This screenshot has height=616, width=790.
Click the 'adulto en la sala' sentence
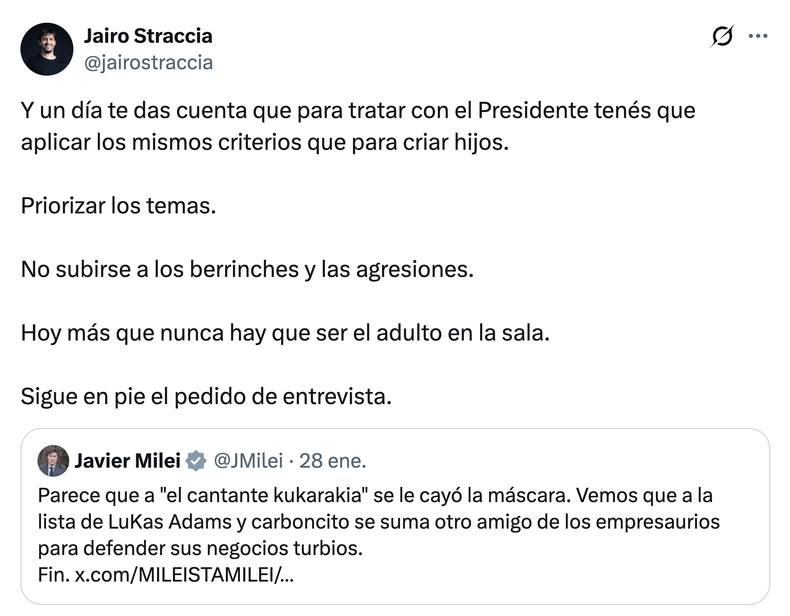[x=286, y=333]
